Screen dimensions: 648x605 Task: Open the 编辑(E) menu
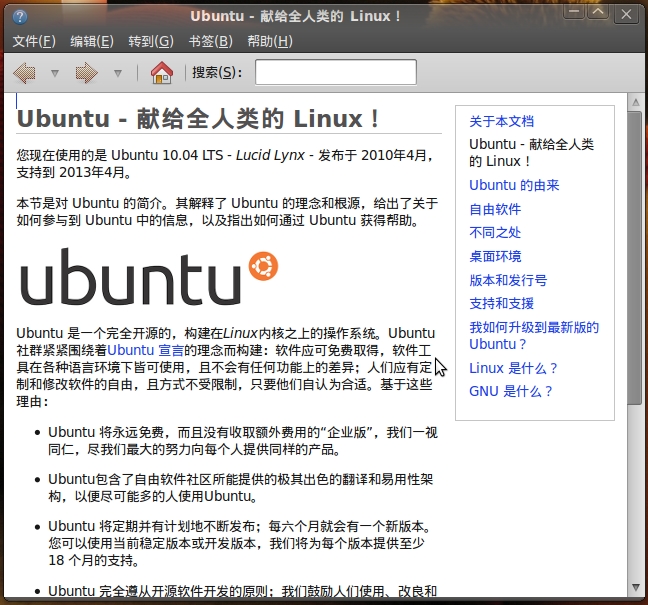92,41
